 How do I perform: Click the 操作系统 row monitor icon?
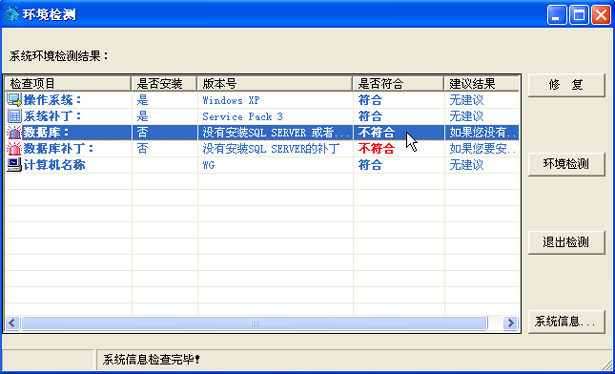tap(14, 100)
